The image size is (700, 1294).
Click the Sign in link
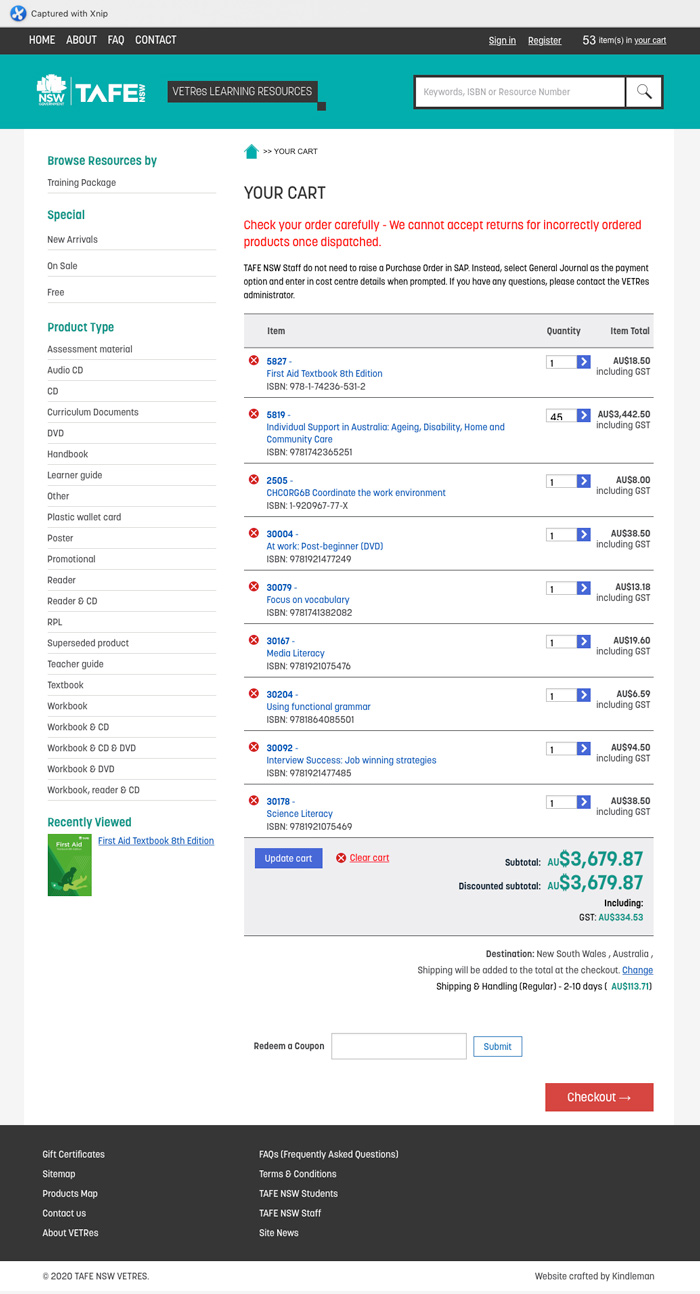[x=502, y=41]
